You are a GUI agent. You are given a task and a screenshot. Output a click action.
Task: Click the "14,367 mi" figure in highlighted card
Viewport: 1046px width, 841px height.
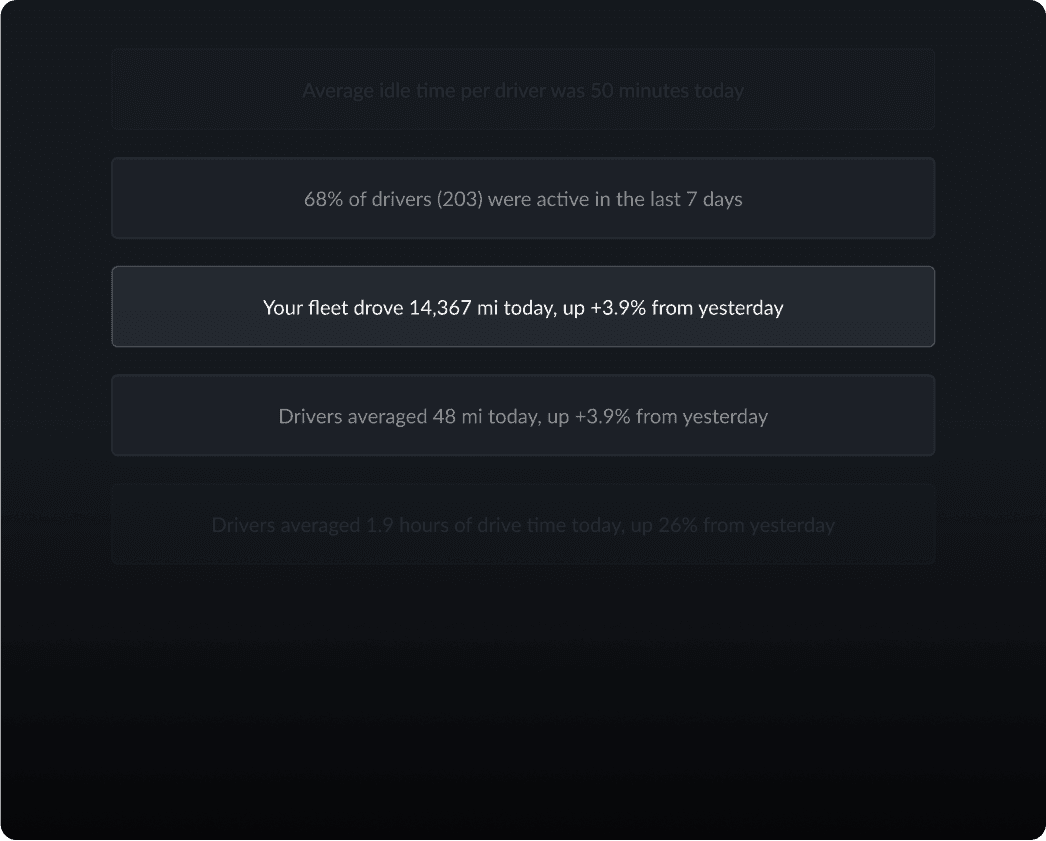pos(453,308)
